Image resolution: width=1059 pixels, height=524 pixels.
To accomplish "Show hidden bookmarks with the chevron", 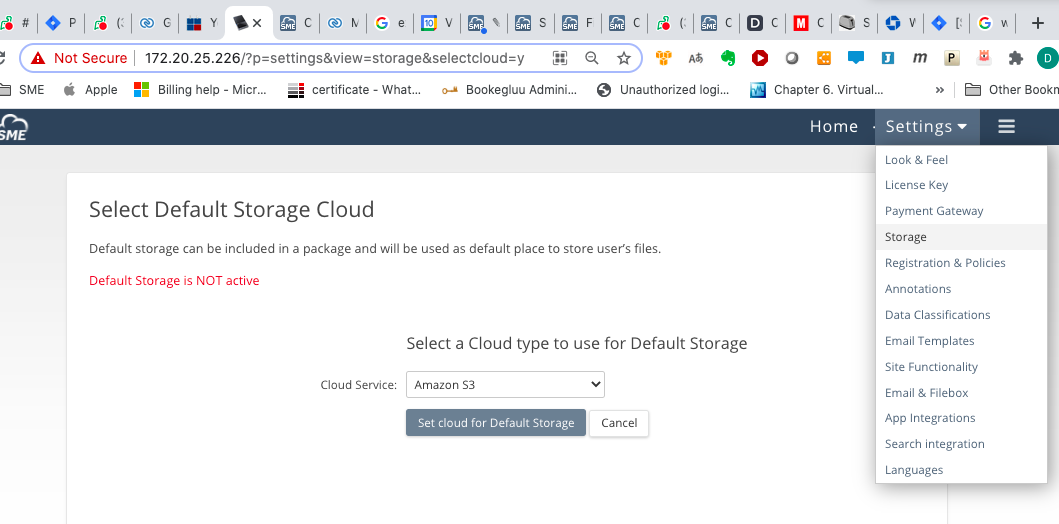I will [939, 89].
